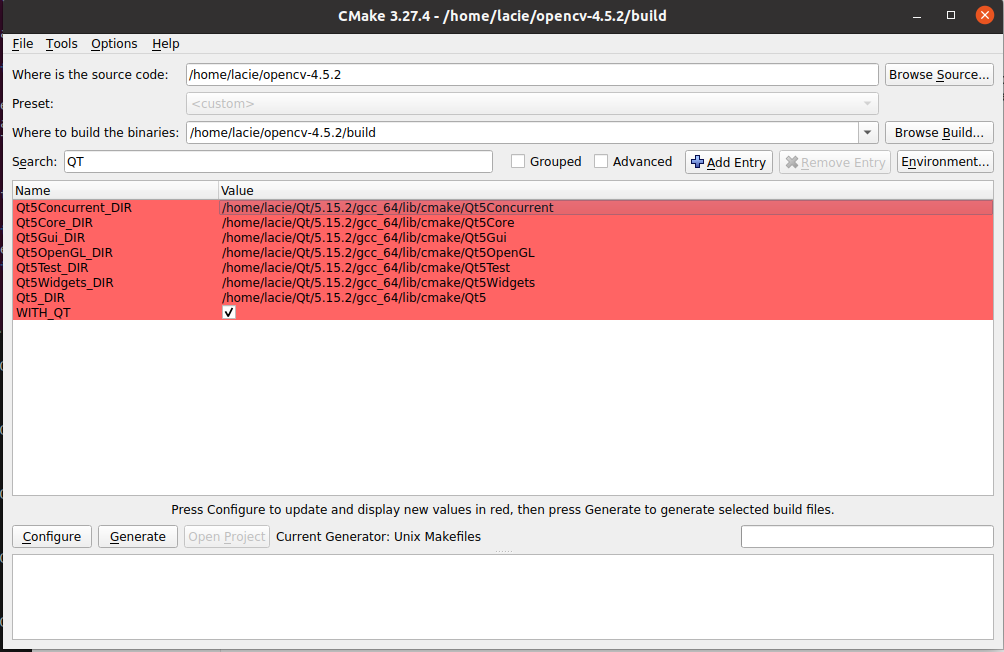This screenshot has height=652, width=1004.
Task: Open the Preset dropdown
Action: (532, 104)
